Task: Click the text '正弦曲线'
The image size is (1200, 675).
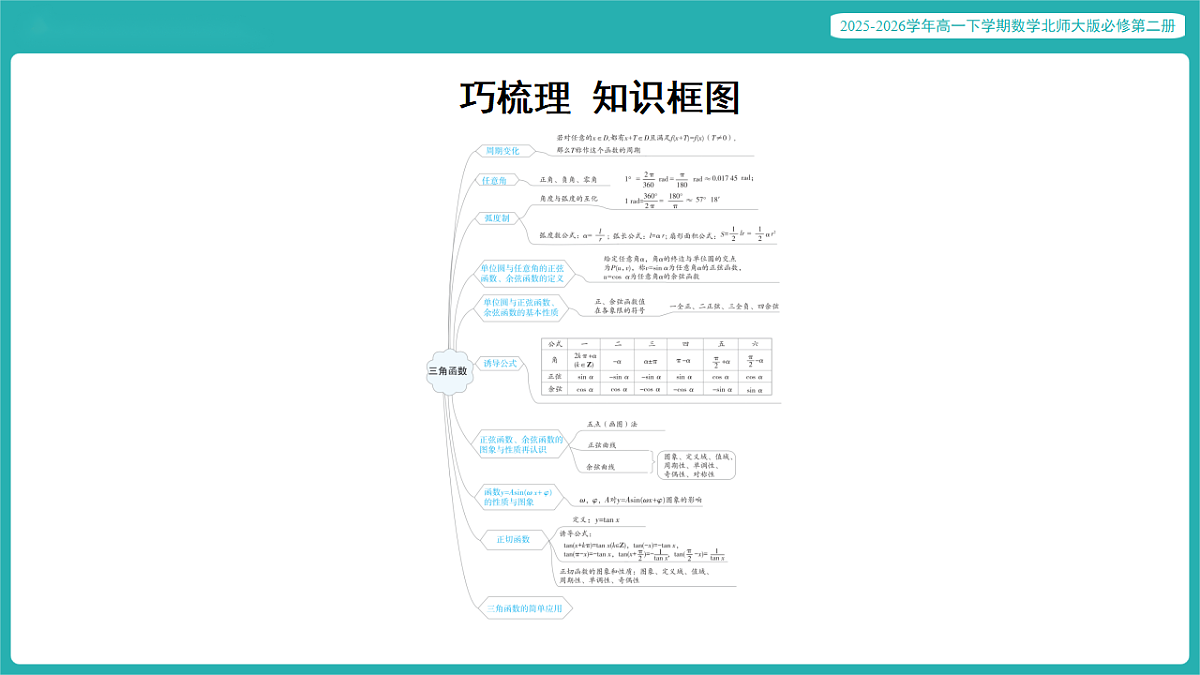Action: [602, 445]
